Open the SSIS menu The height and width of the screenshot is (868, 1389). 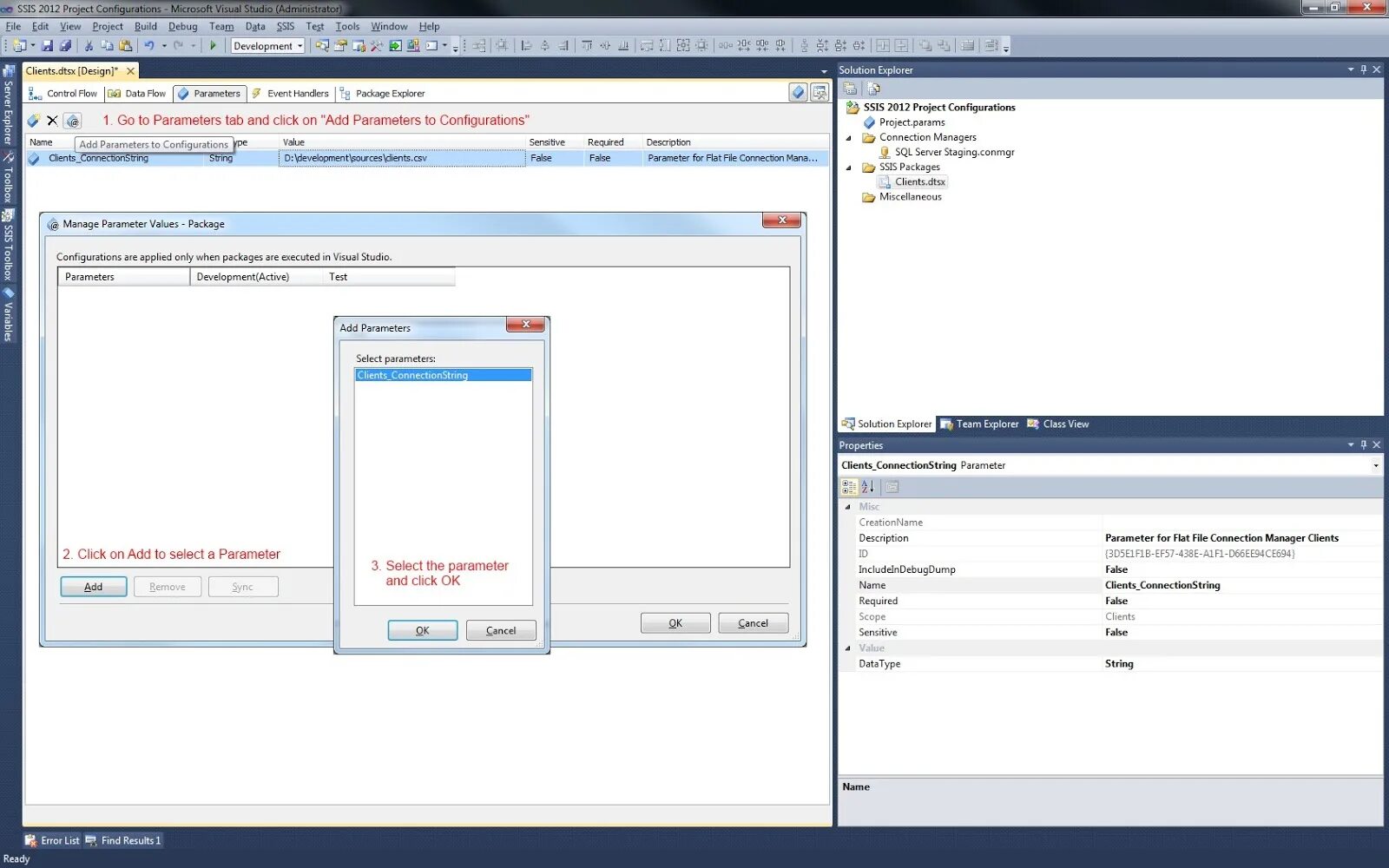pos(286,26)
